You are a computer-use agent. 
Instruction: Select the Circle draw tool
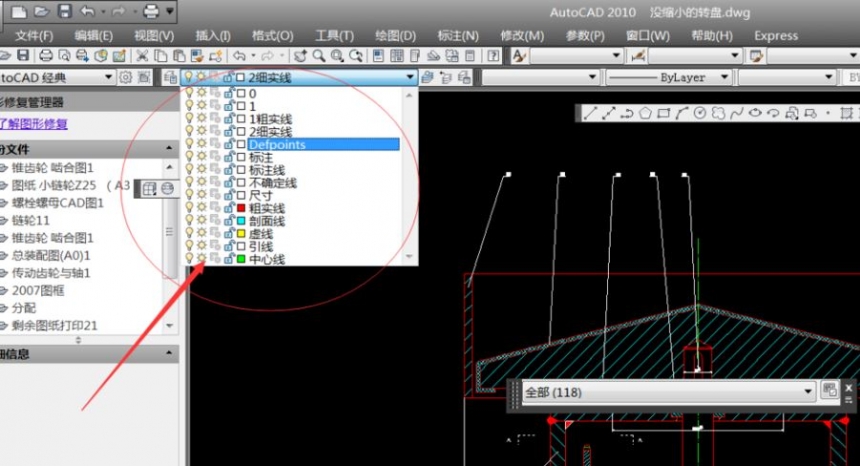(700, 113)
